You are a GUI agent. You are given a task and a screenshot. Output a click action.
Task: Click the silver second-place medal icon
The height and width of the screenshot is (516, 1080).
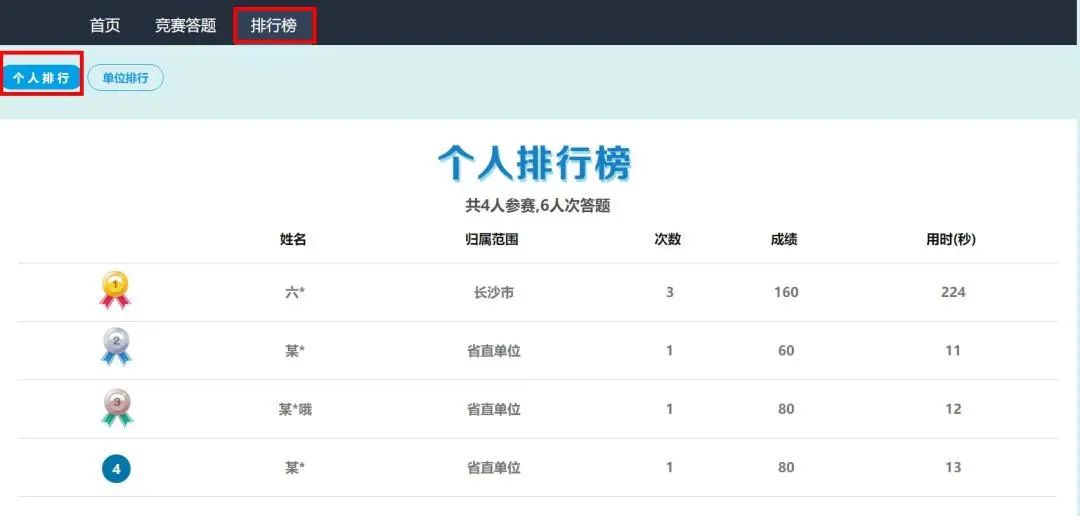click(116, 347)
